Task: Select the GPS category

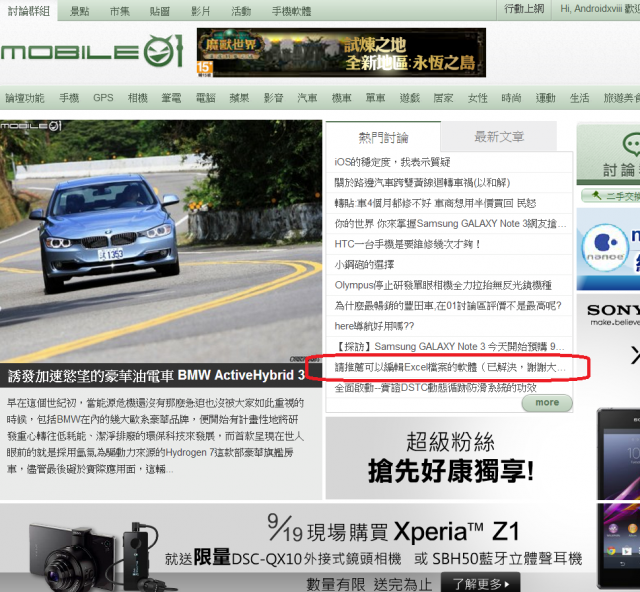Action: (x=103, y=98)
